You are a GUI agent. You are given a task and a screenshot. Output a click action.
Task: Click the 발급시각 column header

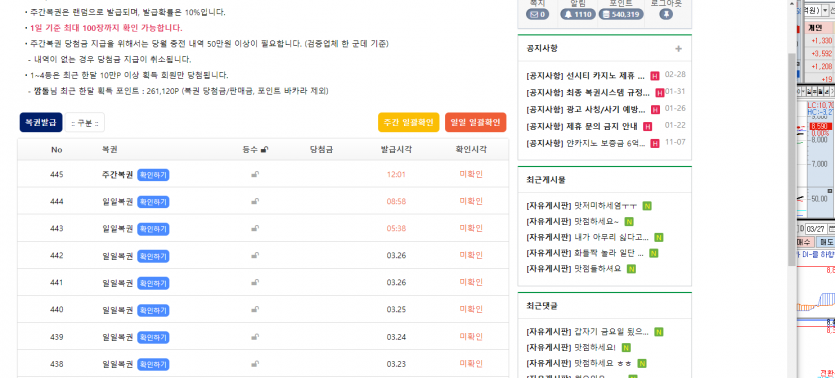point(396,150)
